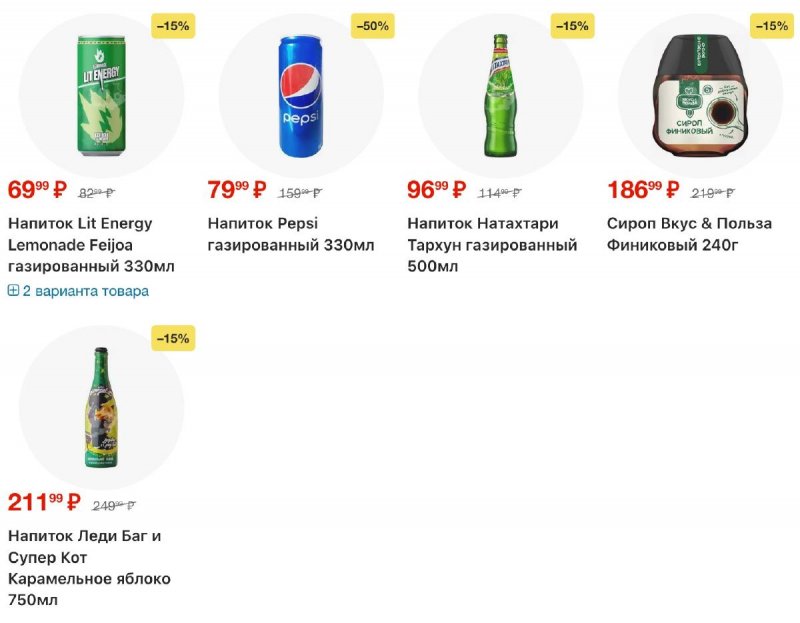Click the −15% badge on Ladybug drink
800x623 pixels.
pos(172,339)
